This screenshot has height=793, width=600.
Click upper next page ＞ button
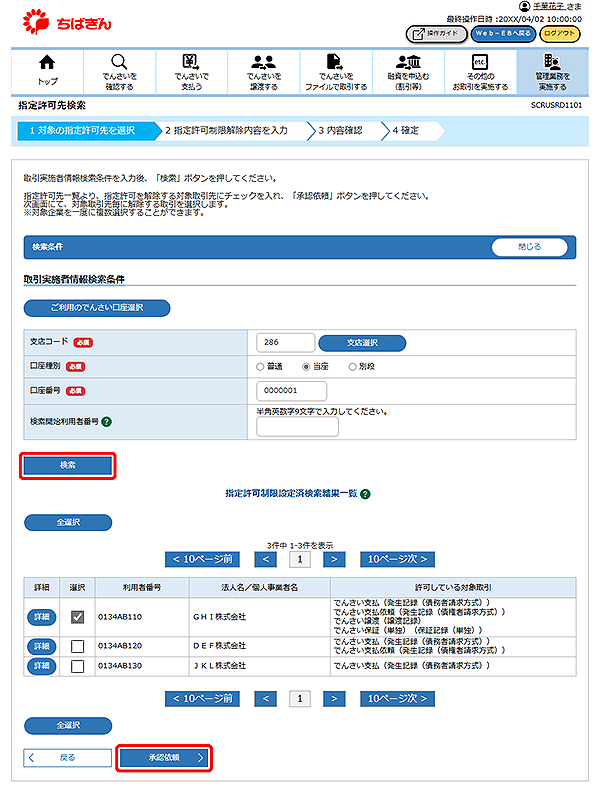click(334, 559)
